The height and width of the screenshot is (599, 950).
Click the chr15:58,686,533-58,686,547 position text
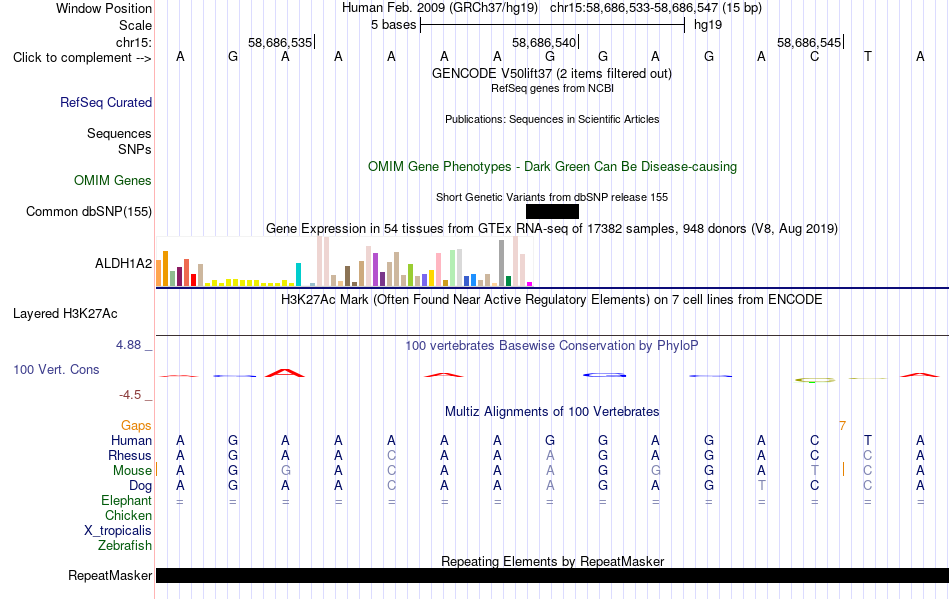pyautogui.click(x=634, y=8)
